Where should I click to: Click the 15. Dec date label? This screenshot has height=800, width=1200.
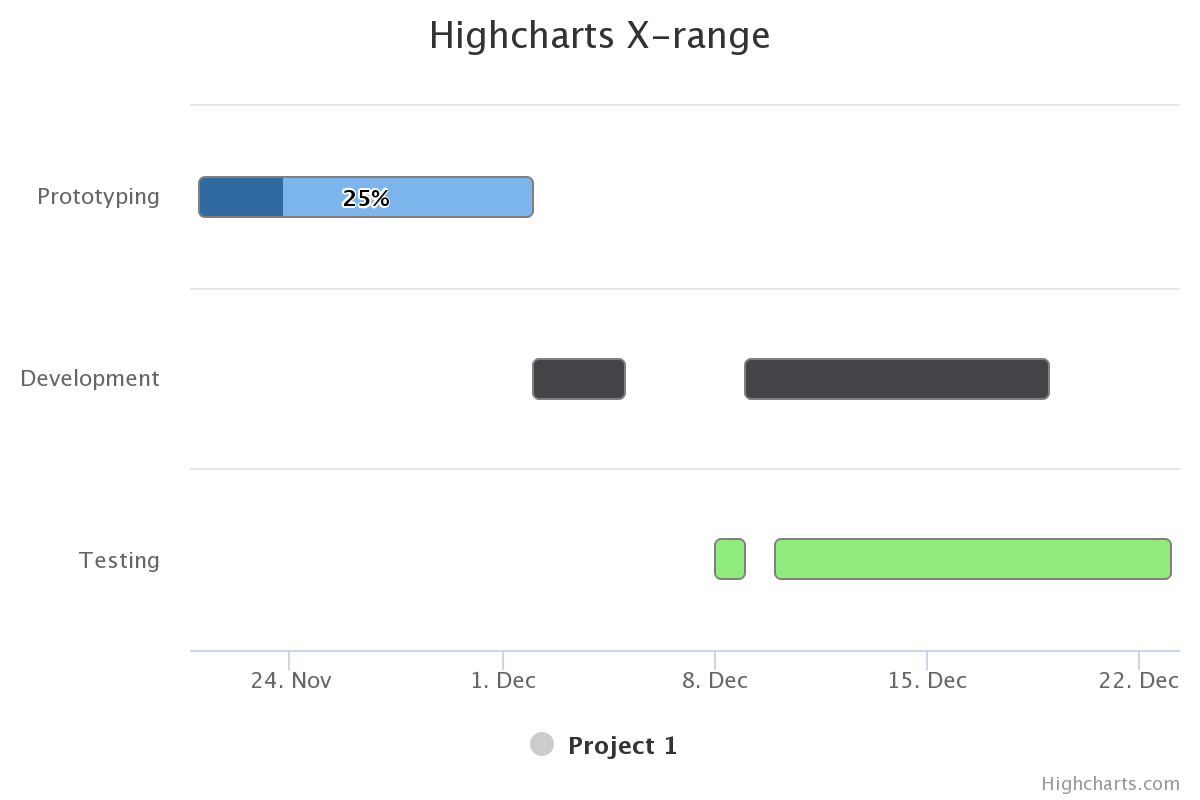click(x=927, y=681)
